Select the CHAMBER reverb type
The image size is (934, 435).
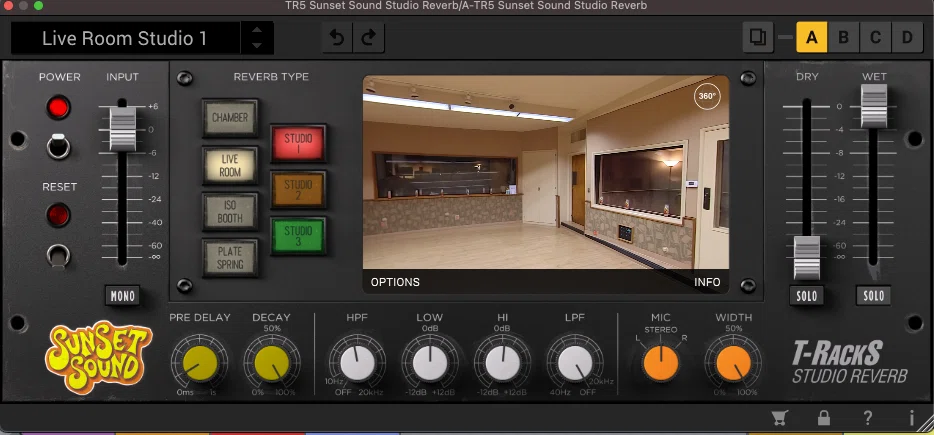(x=230, y=117)
